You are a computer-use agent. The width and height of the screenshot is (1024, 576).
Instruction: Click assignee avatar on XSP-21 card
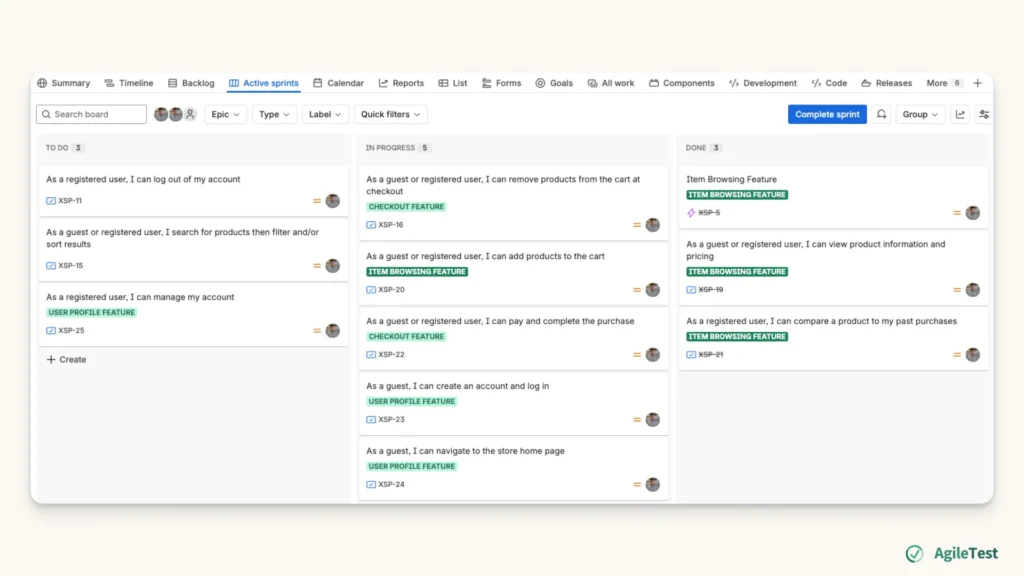coord(972,355)
